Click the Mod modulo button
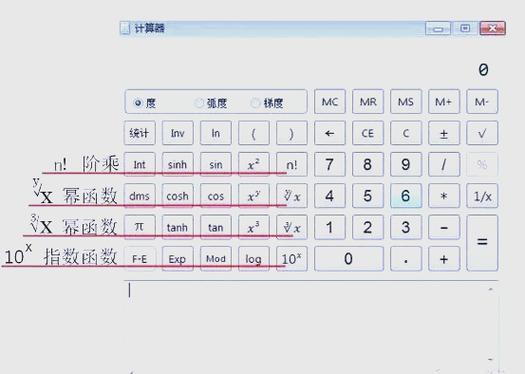 click(216, 258)
